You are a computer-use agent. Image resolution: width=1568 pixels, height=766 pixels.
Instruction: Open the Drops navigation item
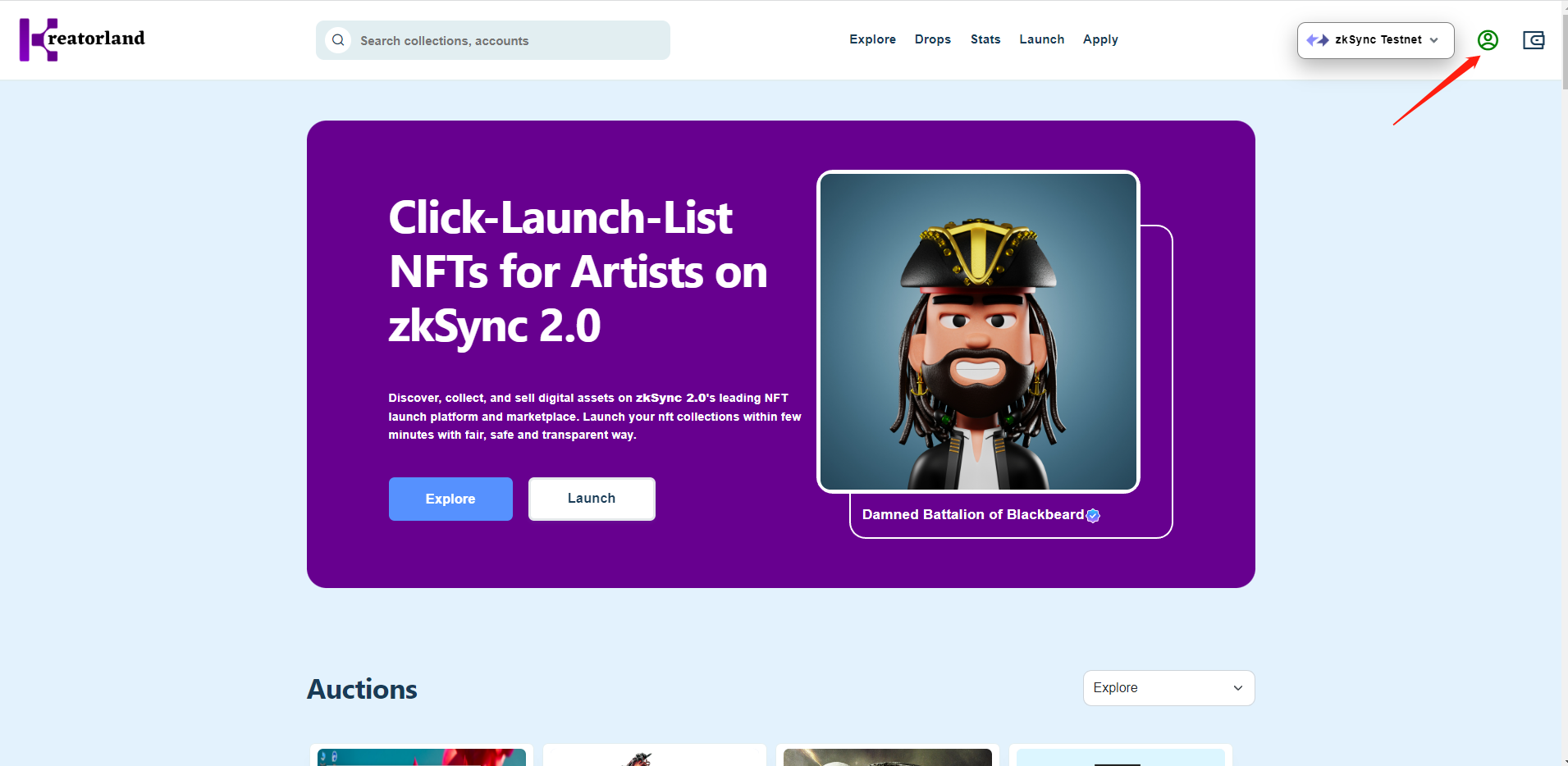pyautogui.click(x=933, y=39)
